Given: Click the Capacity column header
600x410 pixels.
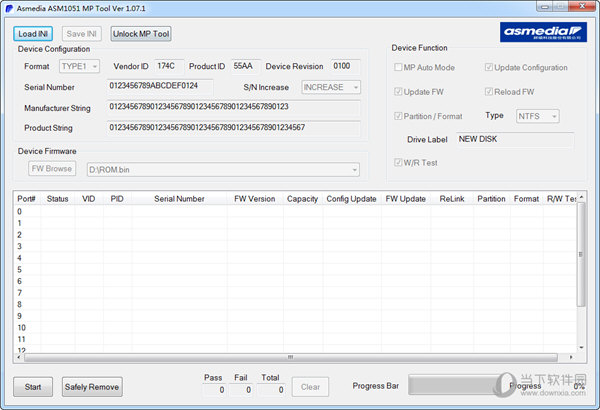Looking at the screenshot, I should coord(303,199).
